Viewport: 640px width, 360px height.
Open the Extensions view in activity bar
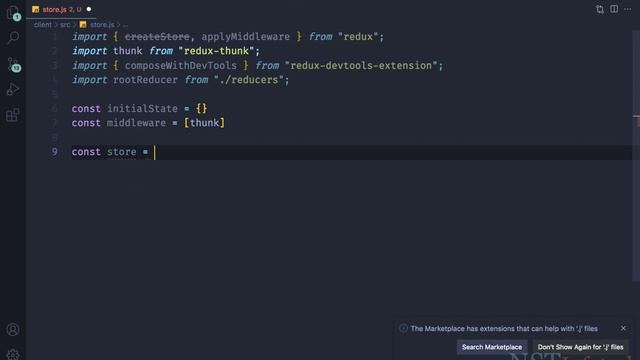(x=13, y=115)
